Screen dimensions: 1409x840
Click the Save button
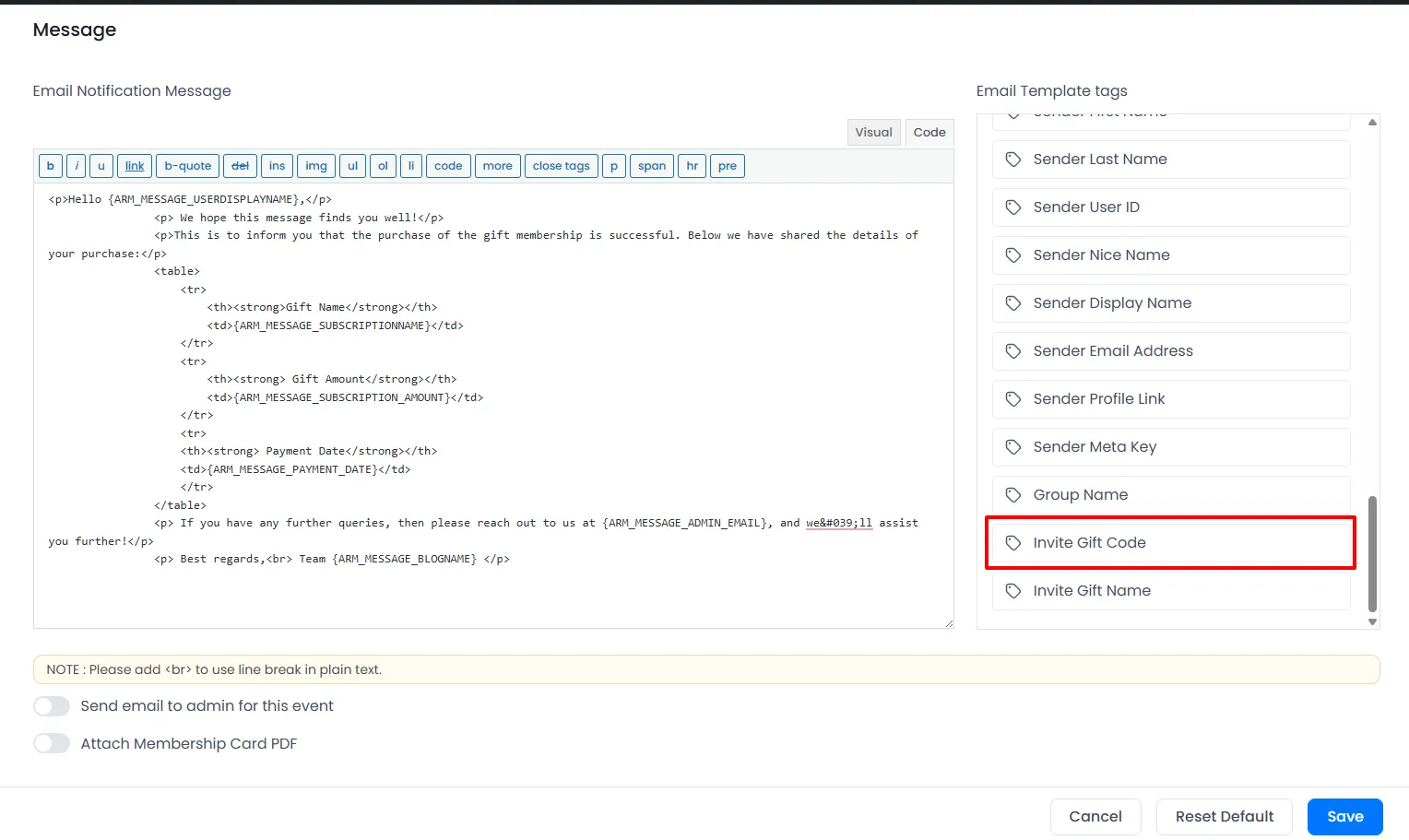[1344, 817]
